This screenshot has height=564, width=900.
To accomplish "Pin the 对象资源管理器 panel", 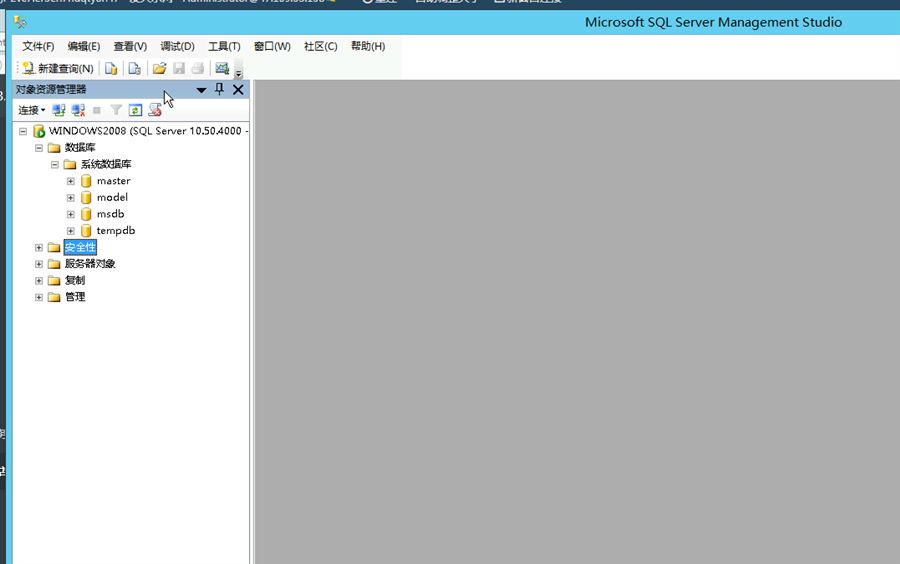I will point(220,90).
